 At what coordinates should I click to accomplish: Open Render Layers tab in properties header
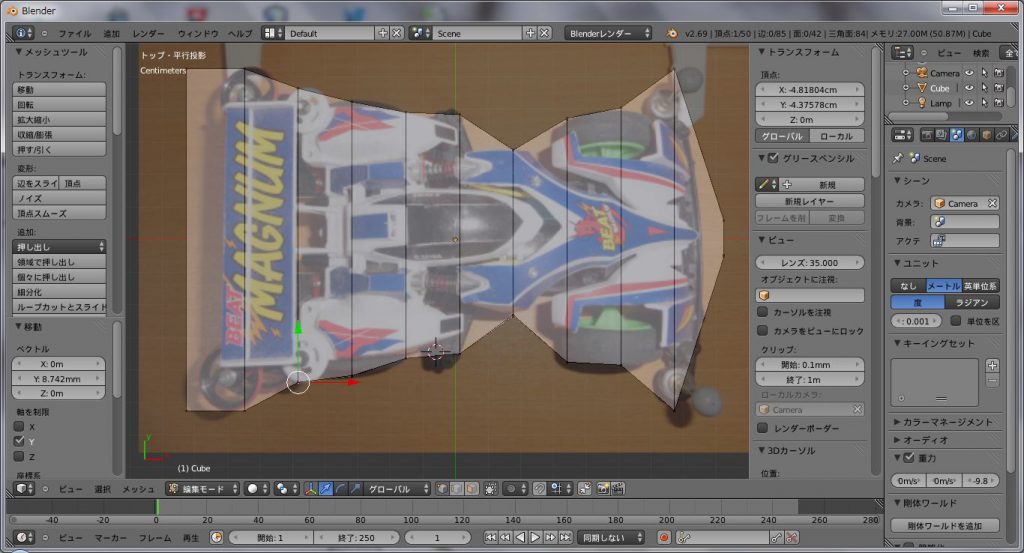[x=941, y=134]
